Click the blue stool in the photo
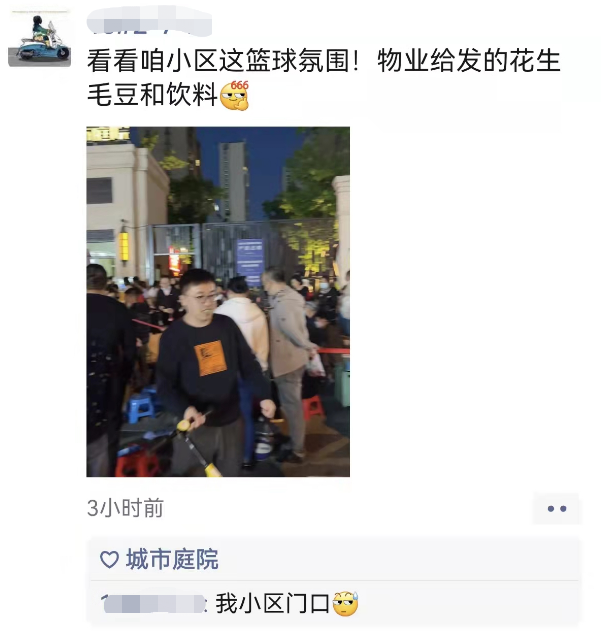 [x=142, y=405]
